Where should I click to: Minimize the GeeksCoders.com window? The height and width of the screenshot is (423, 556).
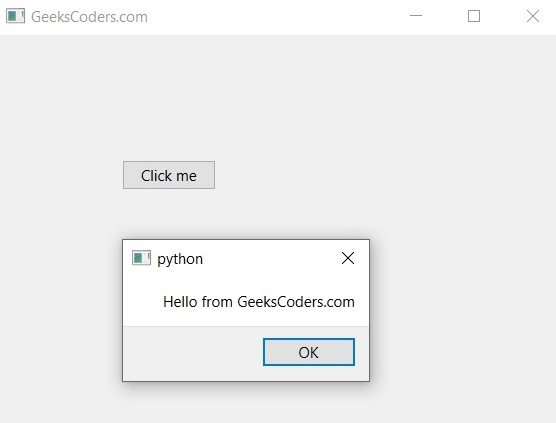416,16
